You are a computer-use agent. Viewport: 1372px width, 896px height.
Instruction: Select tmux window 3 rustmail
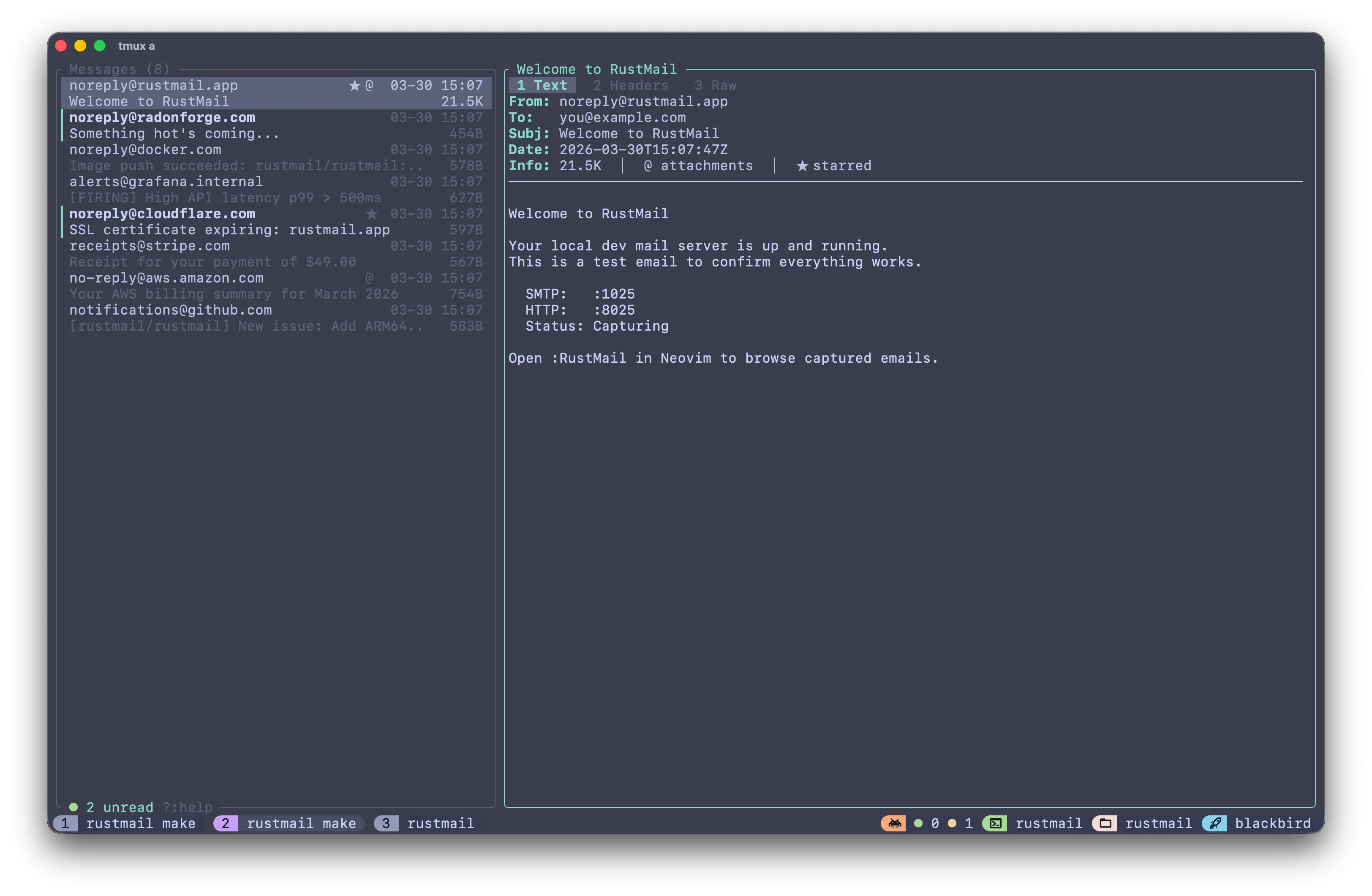click(x=424, y=823)
